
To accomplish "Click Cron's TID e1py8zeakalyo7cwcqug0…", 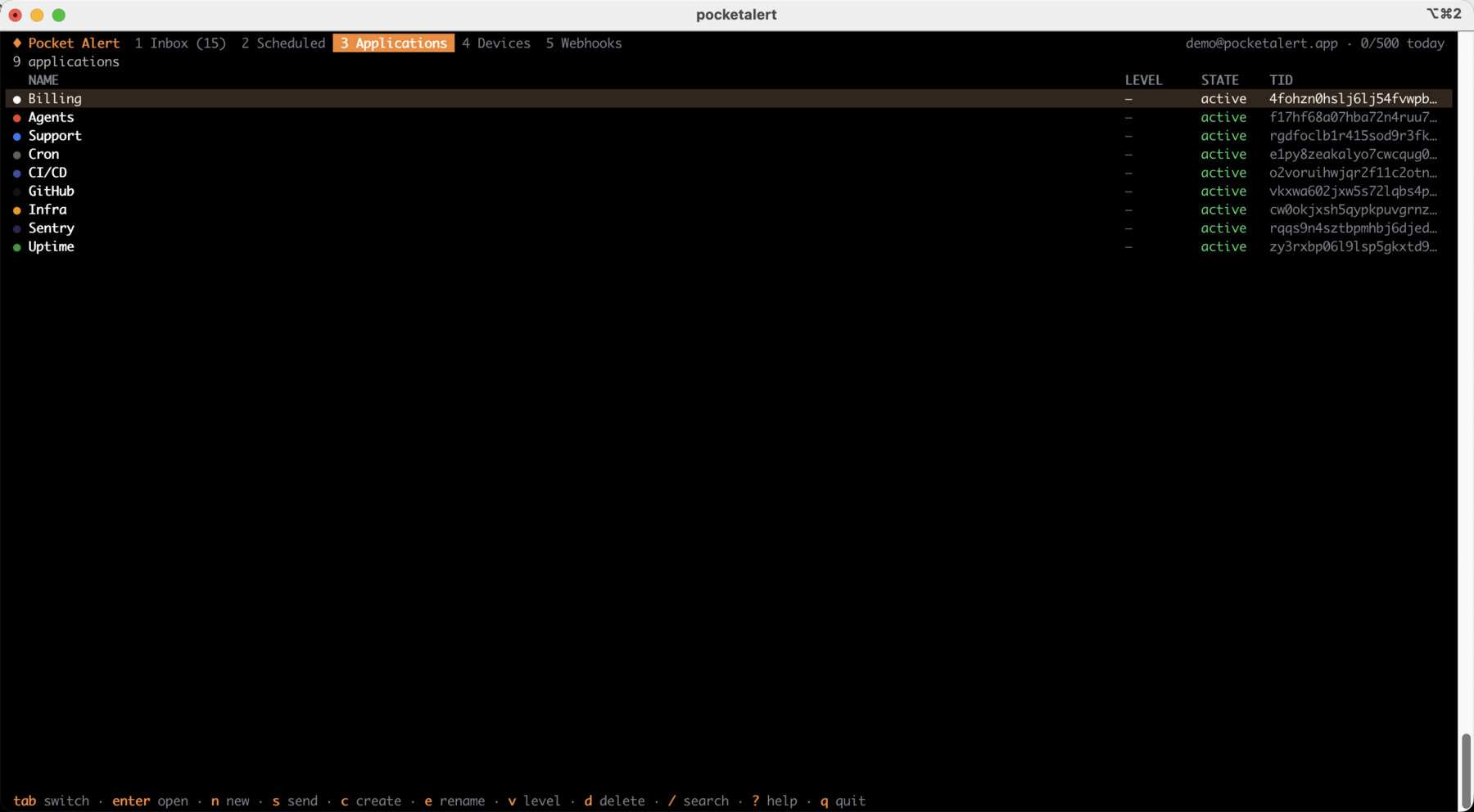I will click(1353, 155).
